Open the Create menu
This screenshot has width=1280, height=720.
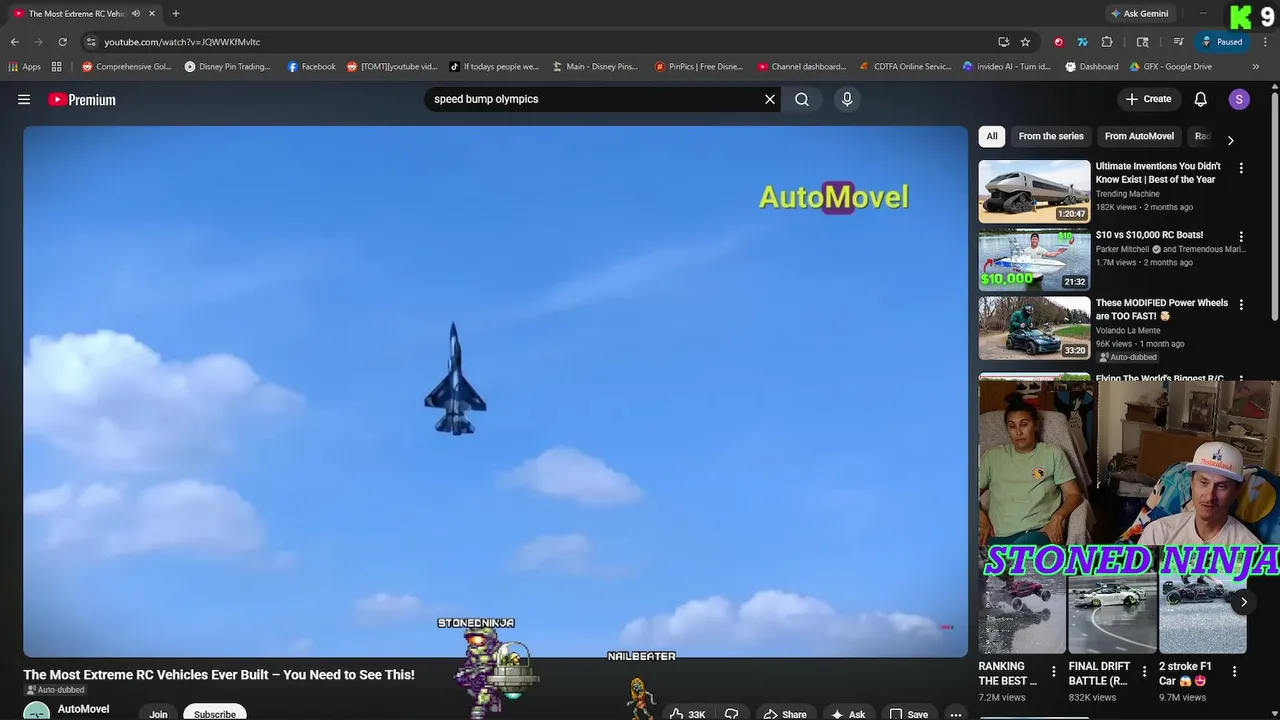click(1148, 99)
